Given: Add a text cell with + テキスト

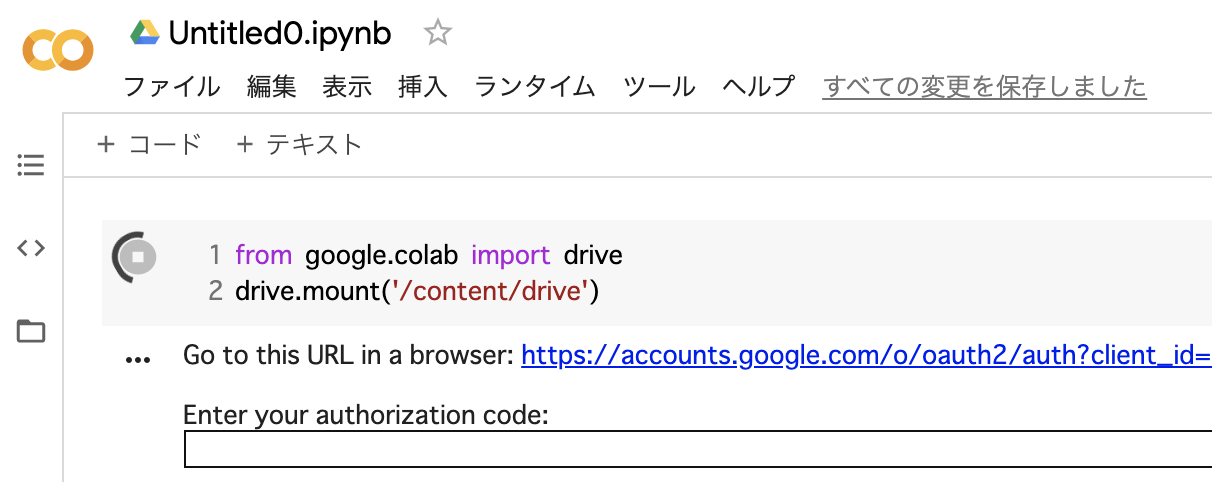Looking at the screenshot, I should tap(299, 145).
